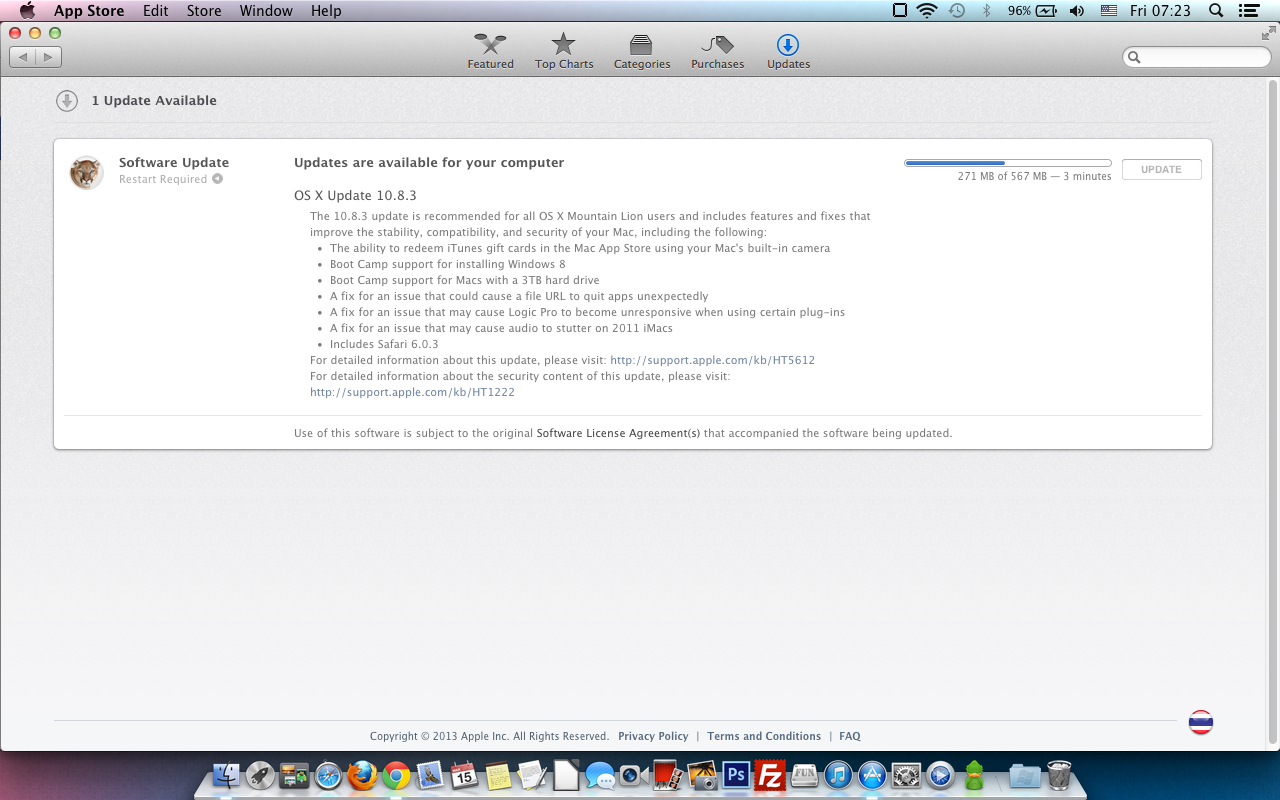Image resolution: width=1280 pixels, height=800 pixels.
Task: Launch Firefox from the Dock
Action: click(x=362, y=775)
